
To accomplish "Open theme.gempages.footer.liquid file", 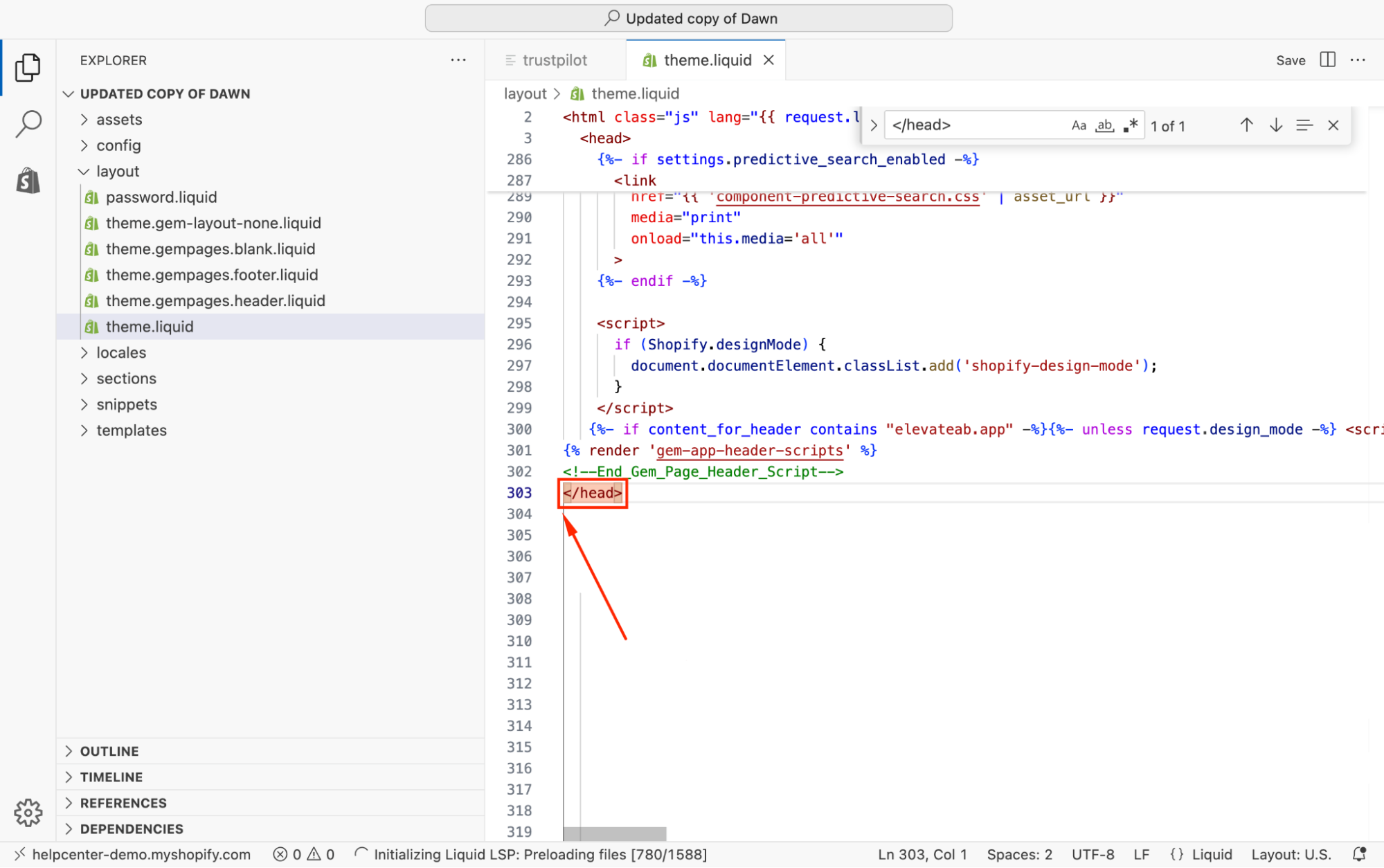I will (212, 275).
